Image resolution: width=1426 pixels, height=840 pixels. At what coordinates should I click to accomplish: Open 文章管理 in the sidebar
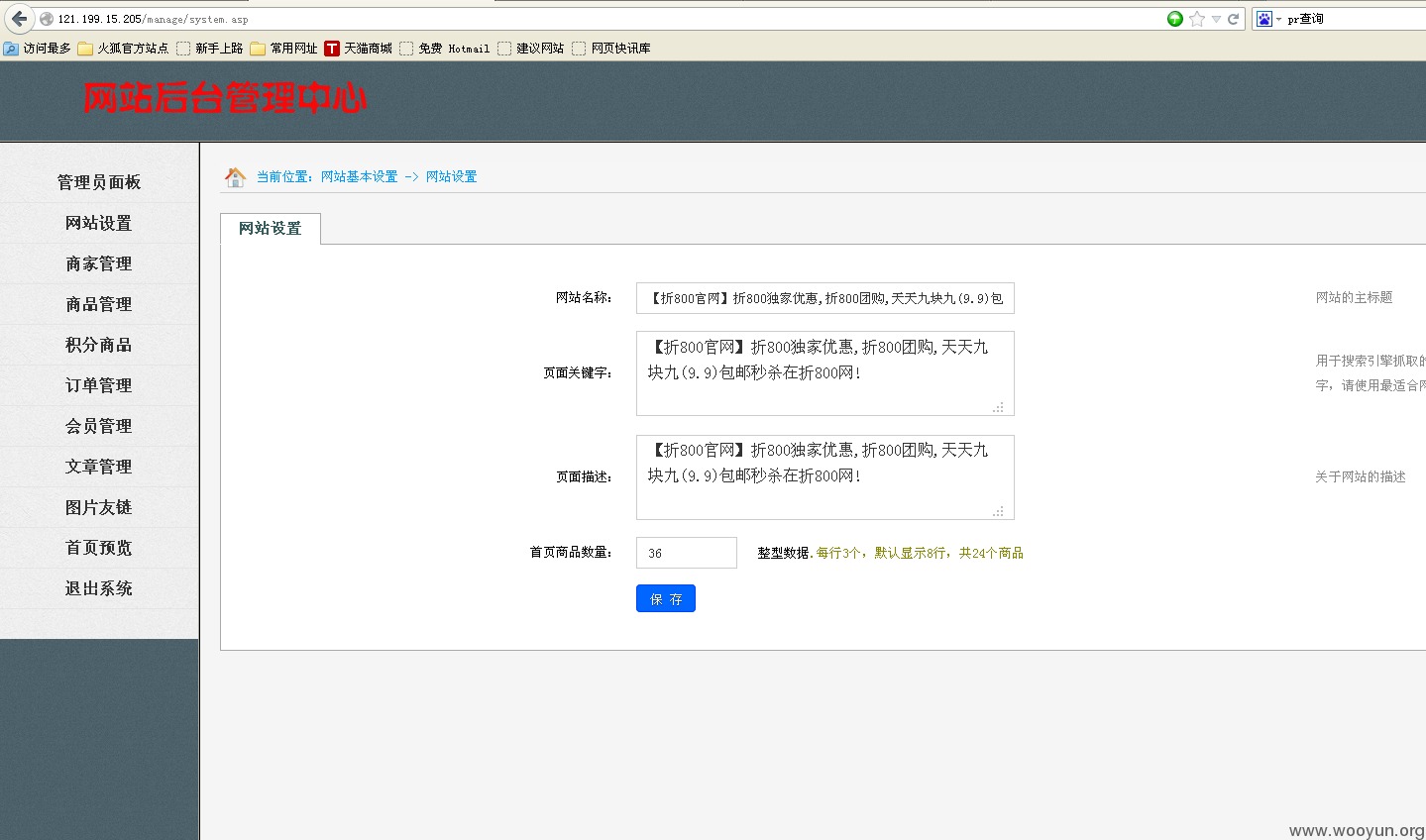(99, 467)
